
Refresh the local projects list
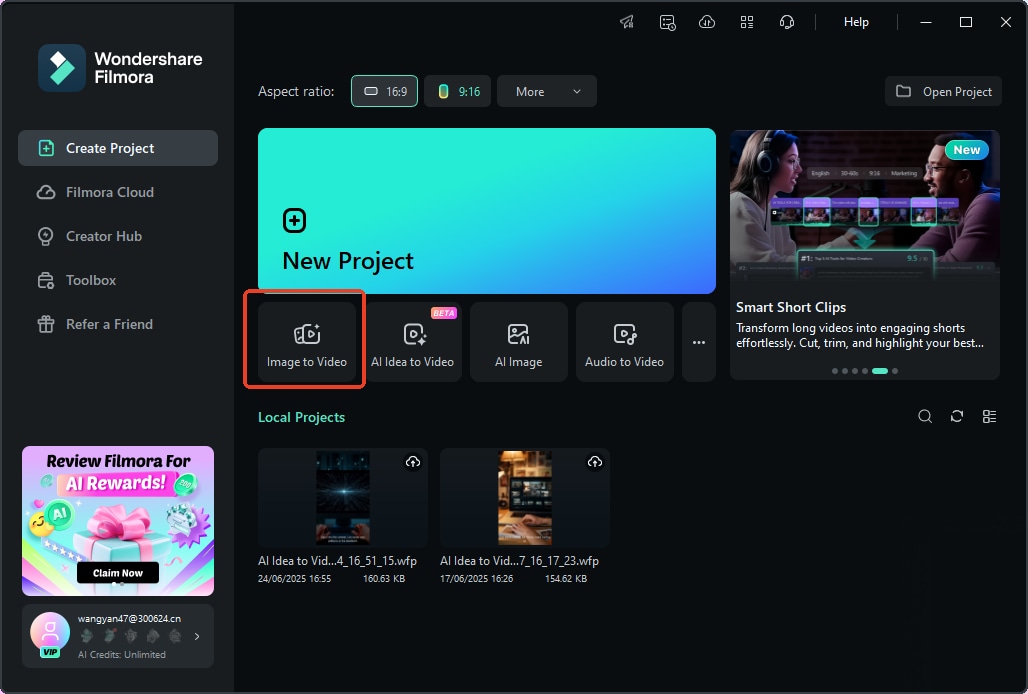click(x=957, y=416)
